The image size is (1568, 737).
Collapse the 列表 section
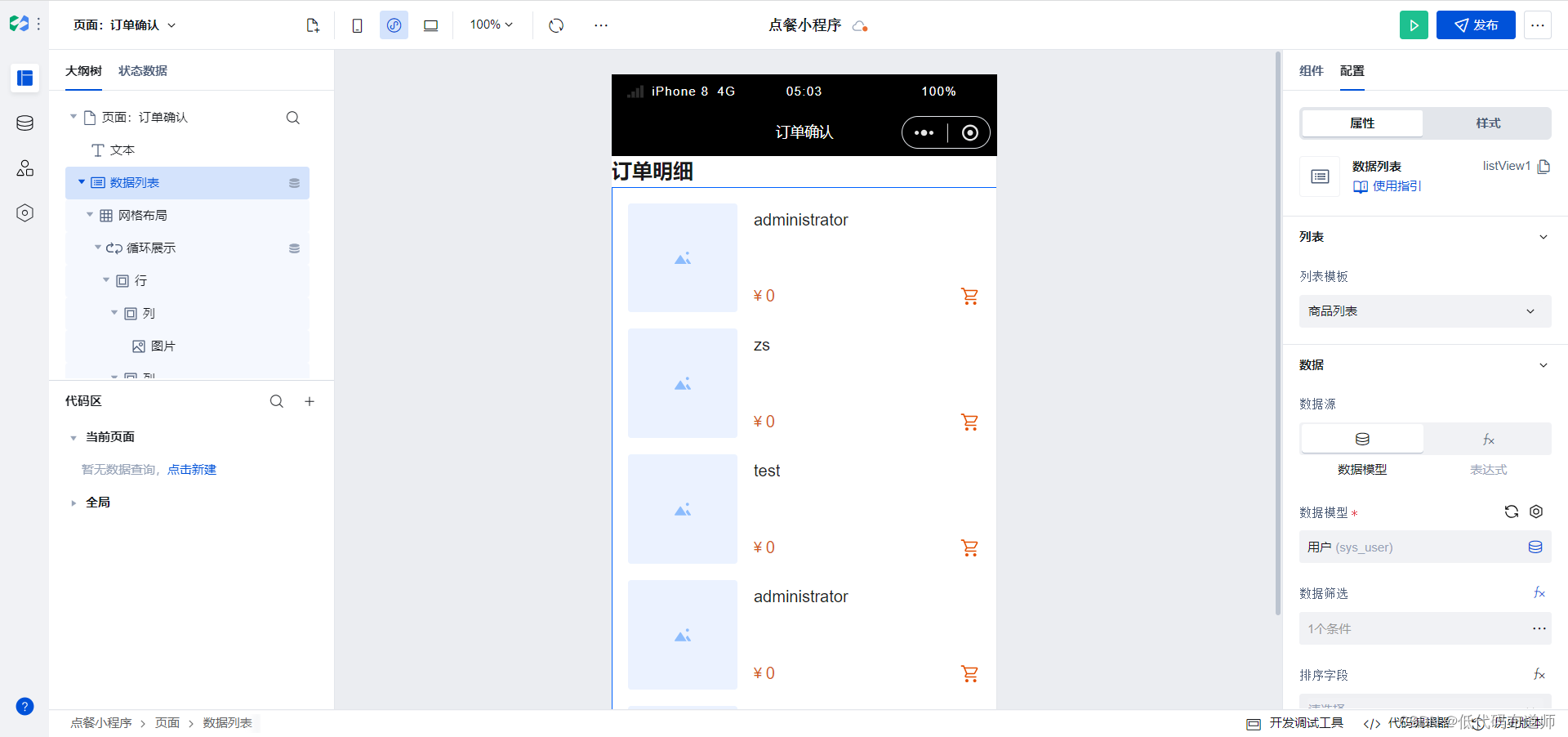tap(1543, 237)
